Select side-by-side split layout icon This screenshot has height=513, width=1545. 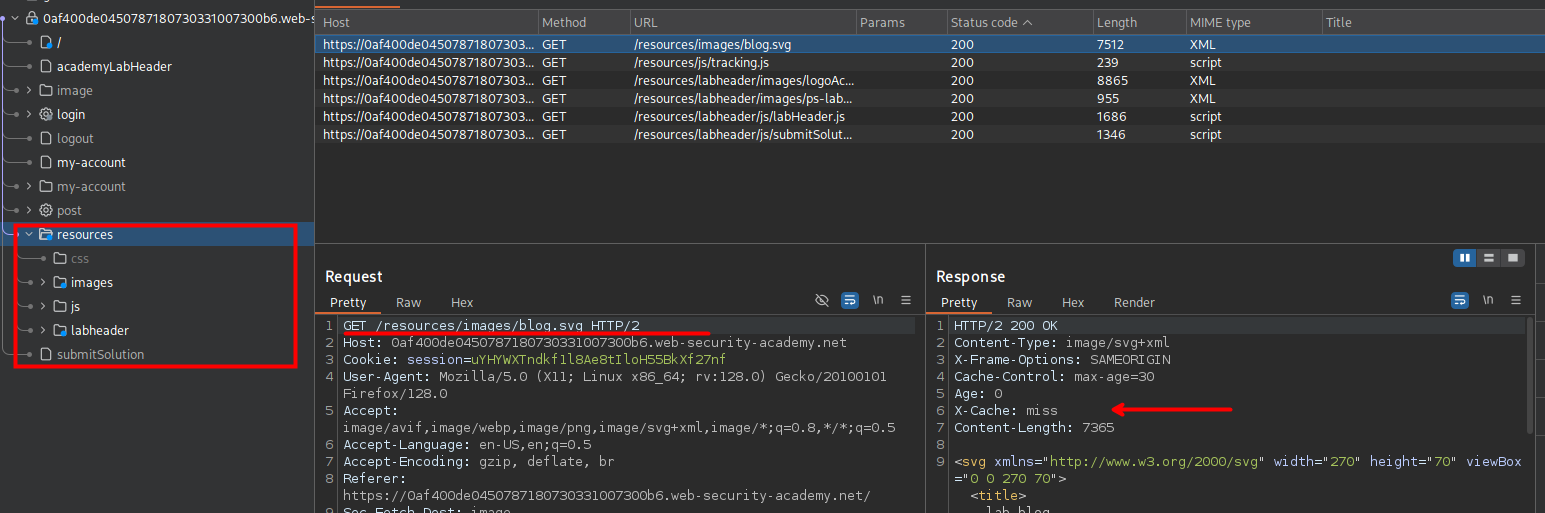[x=1465, y=258]
